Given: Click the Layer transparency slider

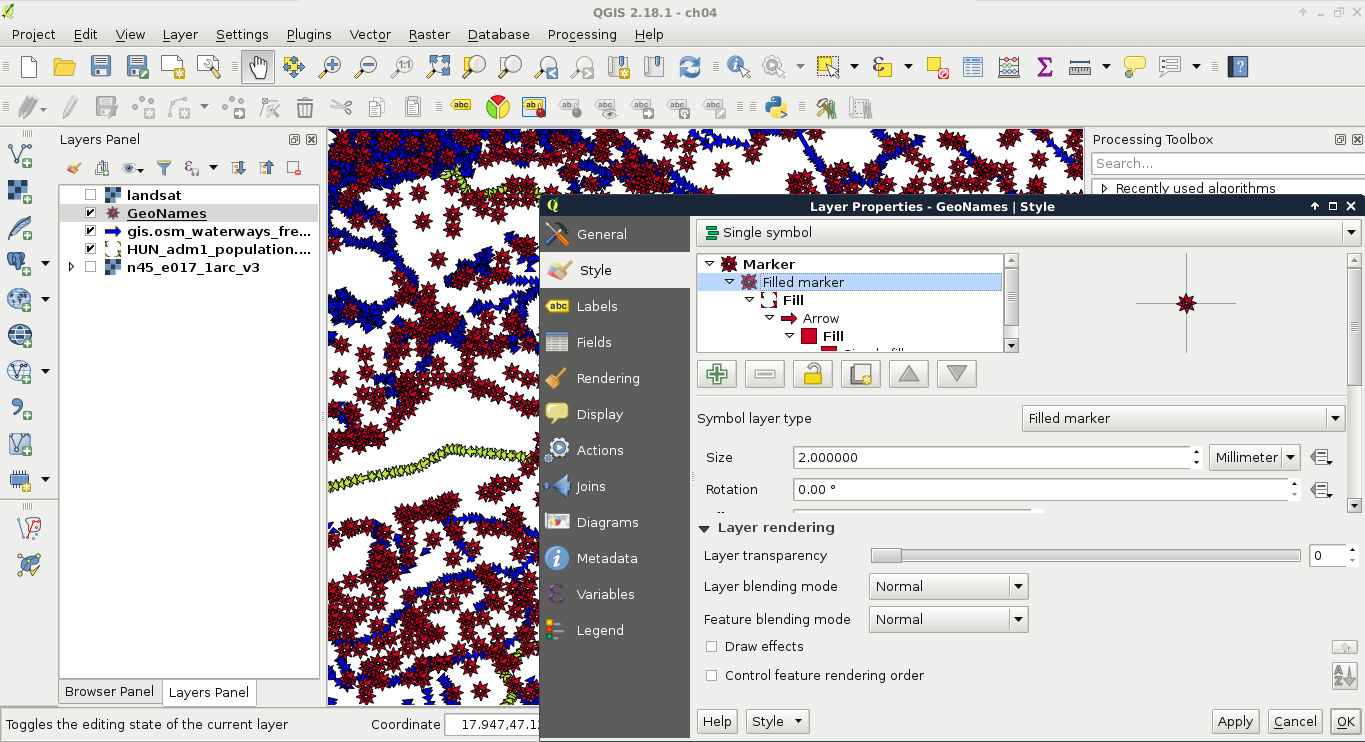Looking at the screenshot, I should pos(1085,556).
